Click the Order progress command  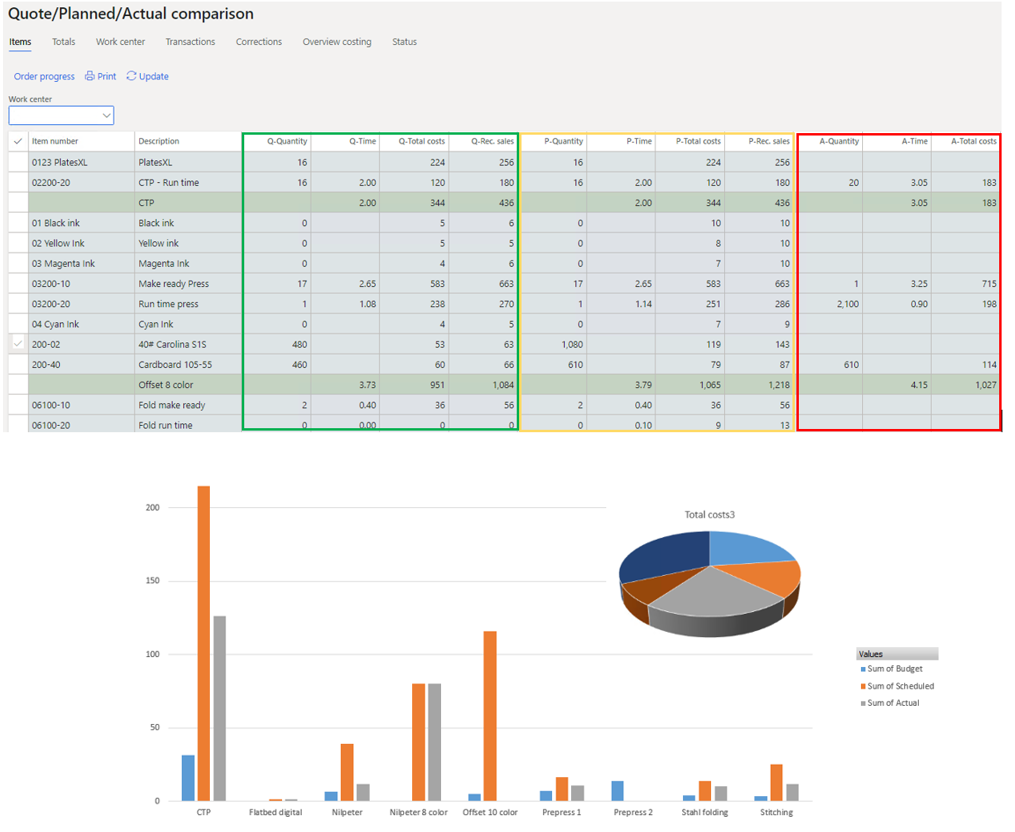(44, 76)
